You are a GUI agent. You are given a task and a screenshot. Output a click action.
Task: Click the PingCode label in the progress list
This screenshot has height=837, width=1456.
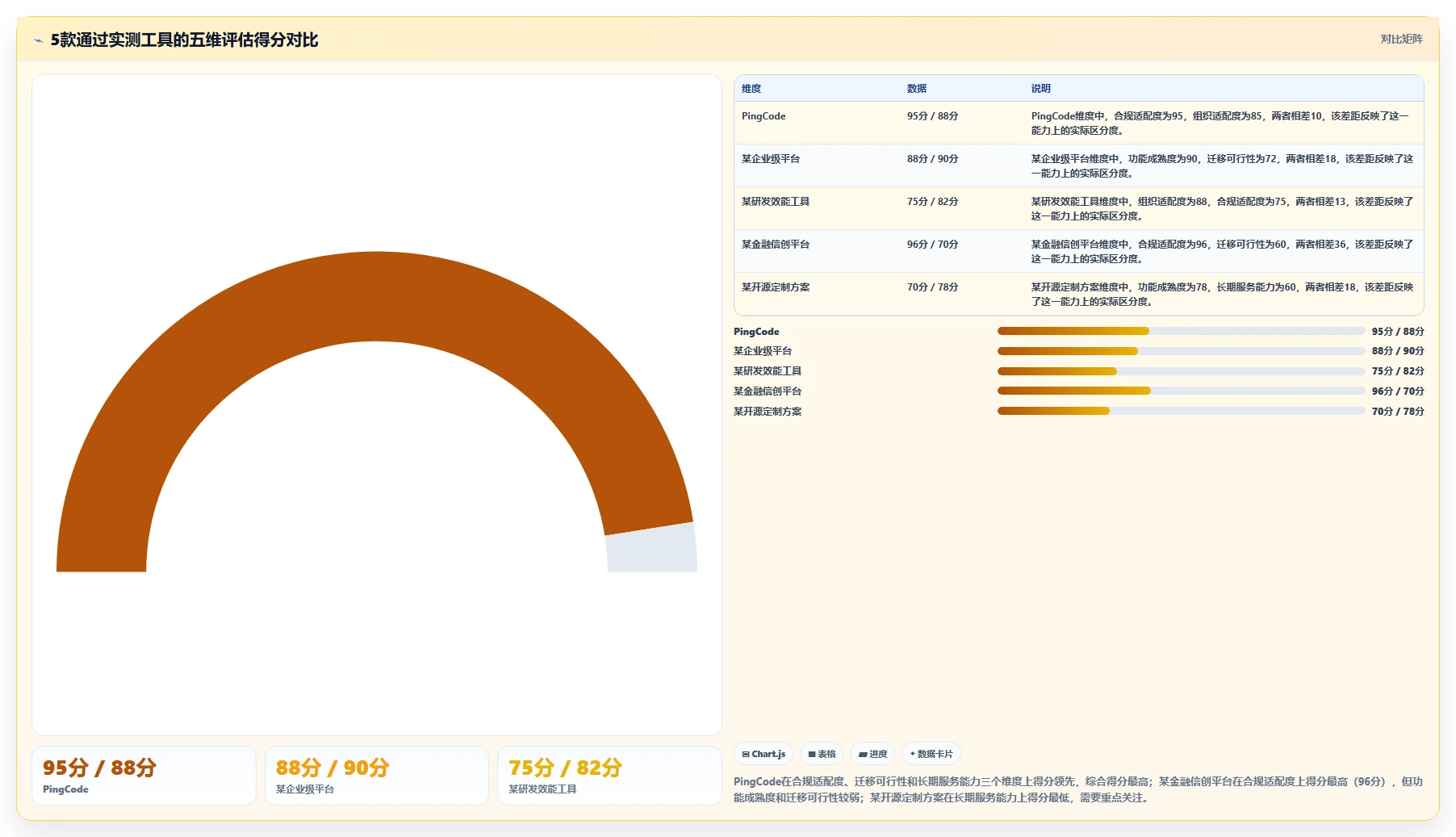coord(756,332)
